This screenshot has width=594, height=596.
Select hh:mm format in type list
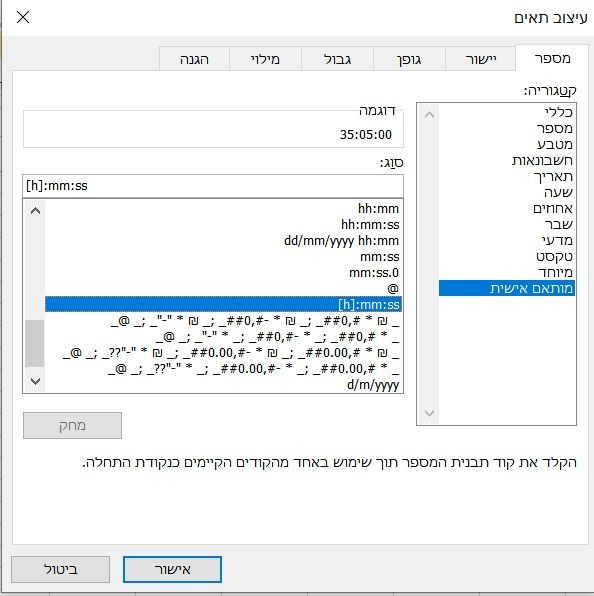pos(223,208)
